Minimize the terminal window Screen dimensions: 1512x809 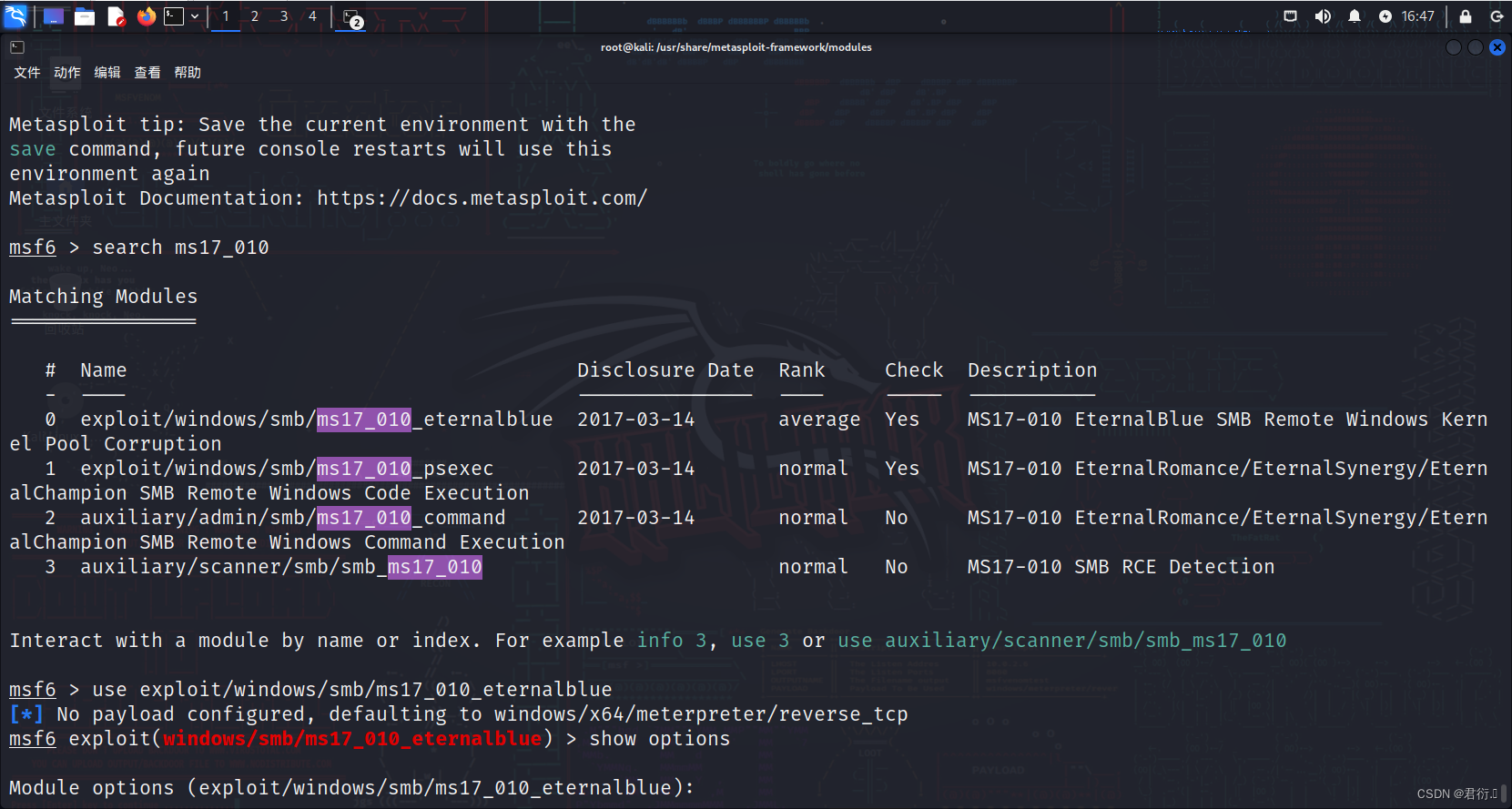pos(1454,47)
